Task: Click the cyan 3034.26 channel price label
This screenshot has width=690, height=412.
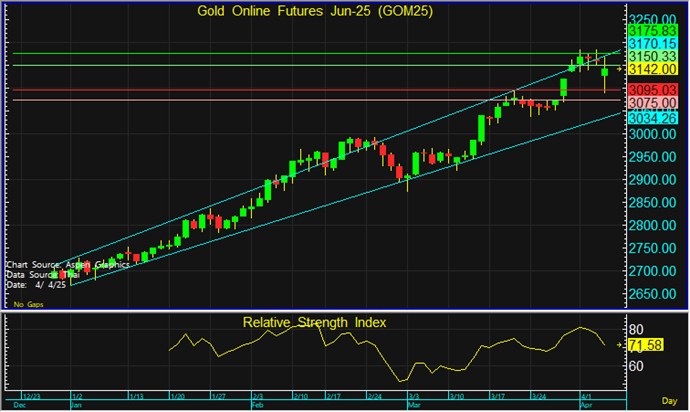Action: 653,118
